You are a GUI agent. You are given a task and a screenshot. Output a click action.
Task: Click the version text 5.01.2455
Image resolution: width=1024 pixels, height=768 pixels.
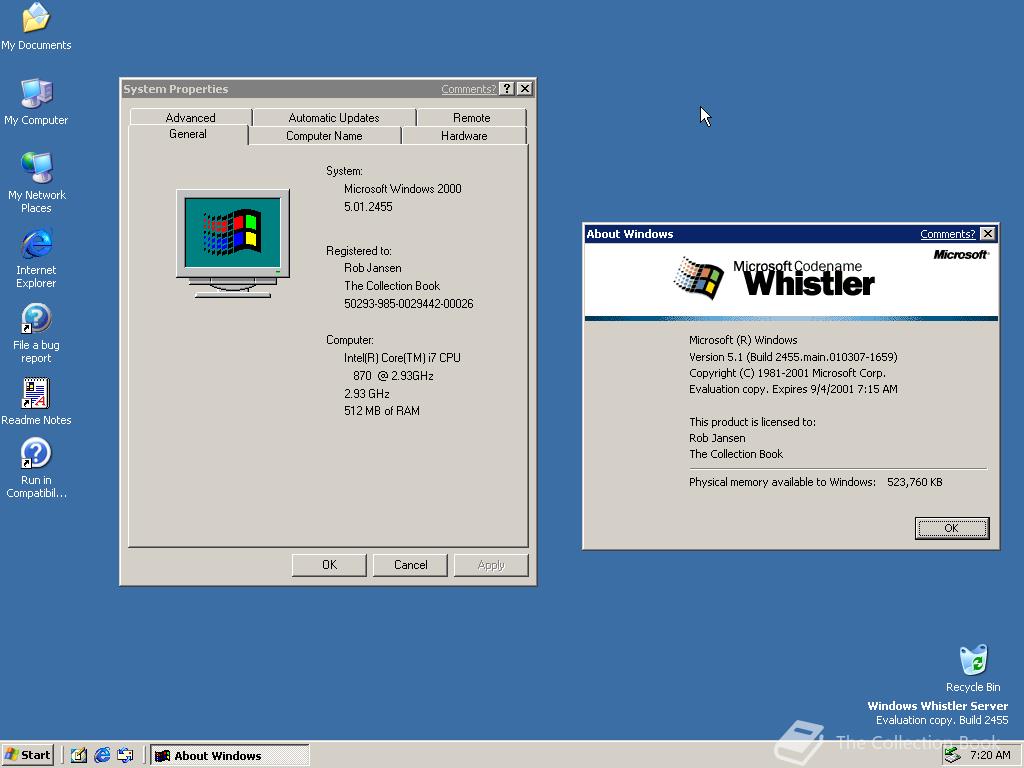368,206
